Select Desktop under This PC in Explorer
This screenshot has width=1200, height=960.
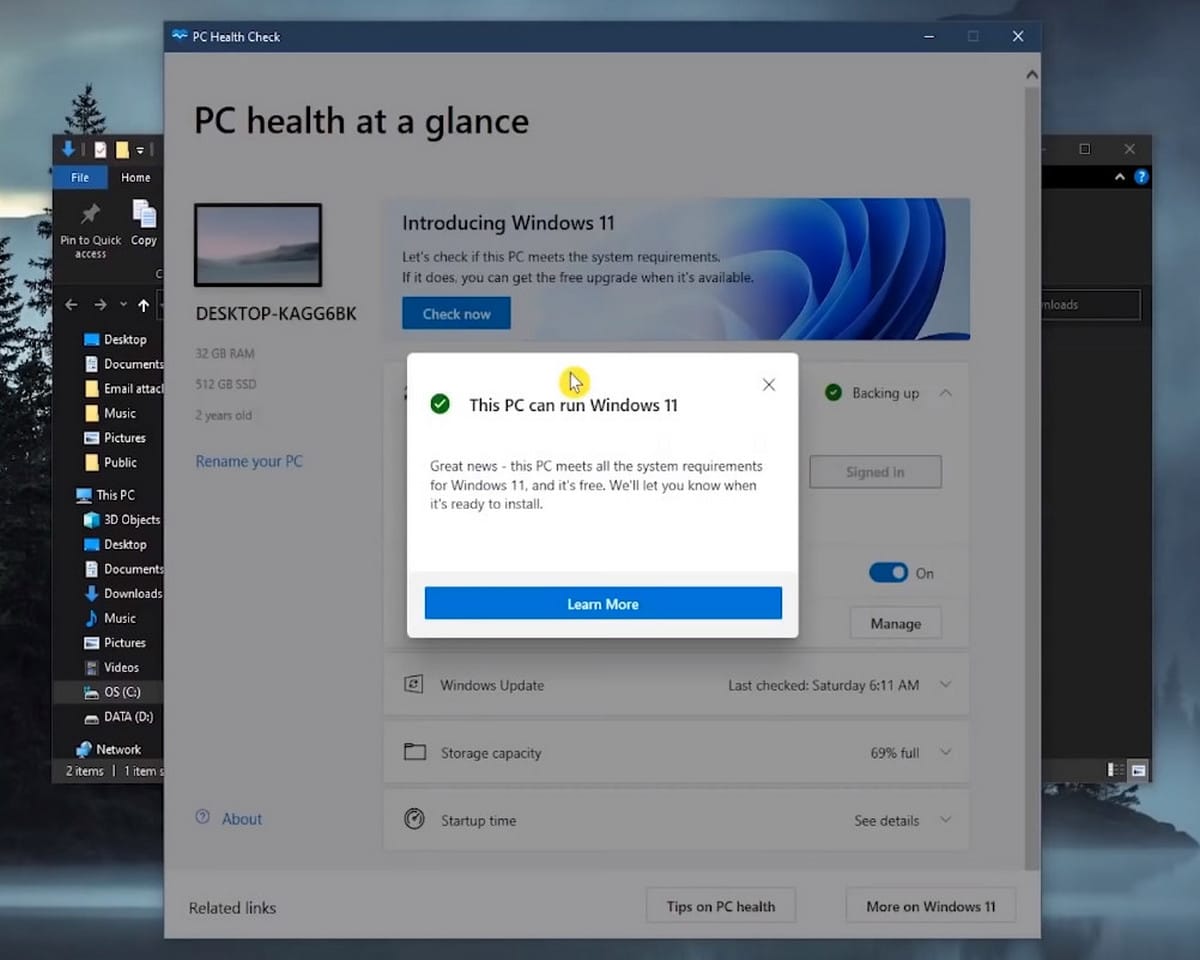pos(115,544)
